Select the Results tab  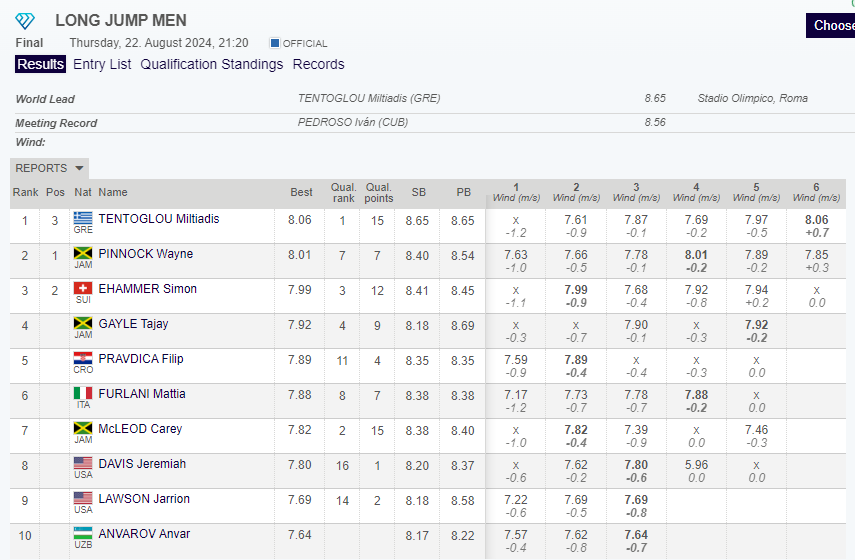41,64
